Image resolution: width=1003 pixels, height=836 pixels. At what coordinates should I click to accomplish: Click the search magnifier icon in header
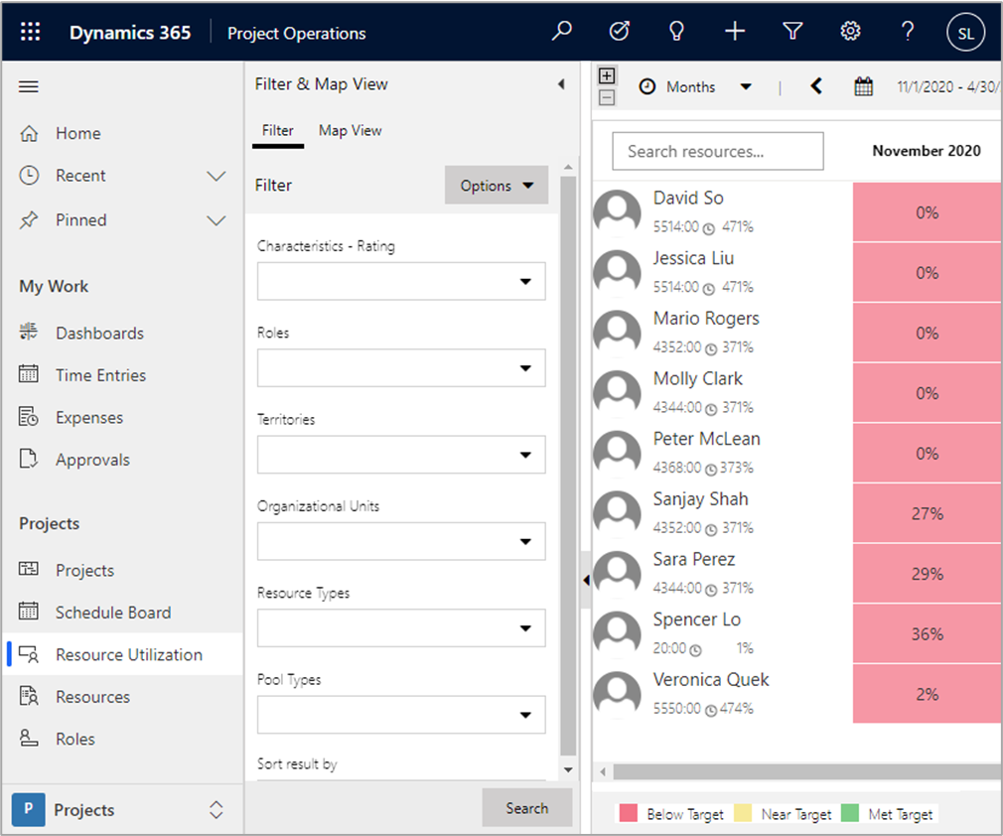coord(561,31)
